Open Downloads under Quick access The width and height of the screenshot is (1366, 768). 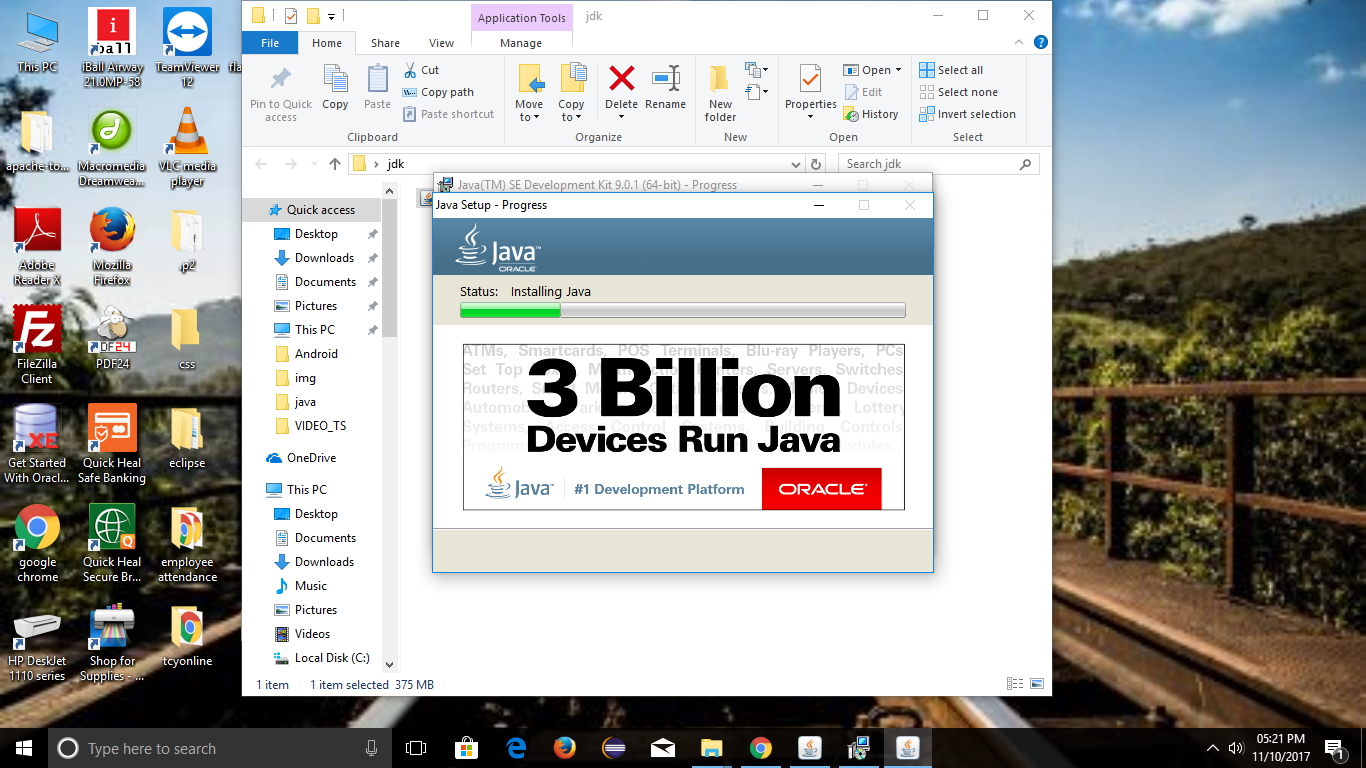point(324,258)
